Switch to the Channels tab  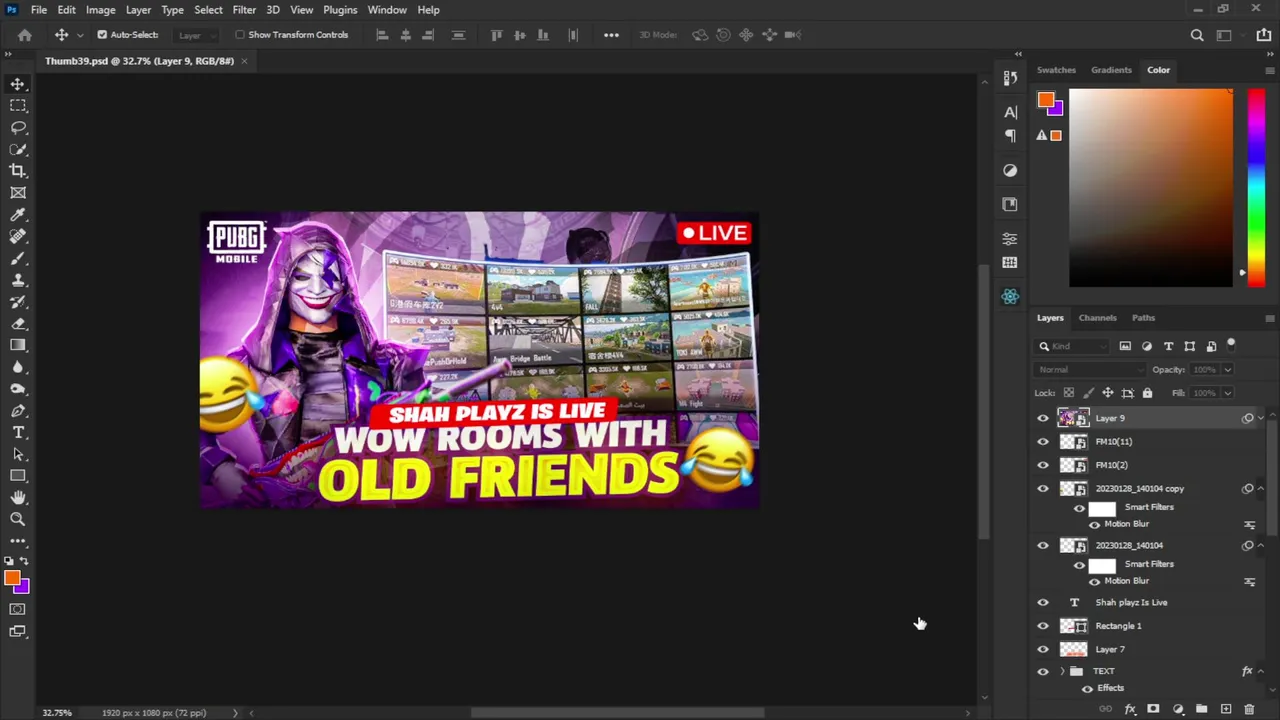1097,318
